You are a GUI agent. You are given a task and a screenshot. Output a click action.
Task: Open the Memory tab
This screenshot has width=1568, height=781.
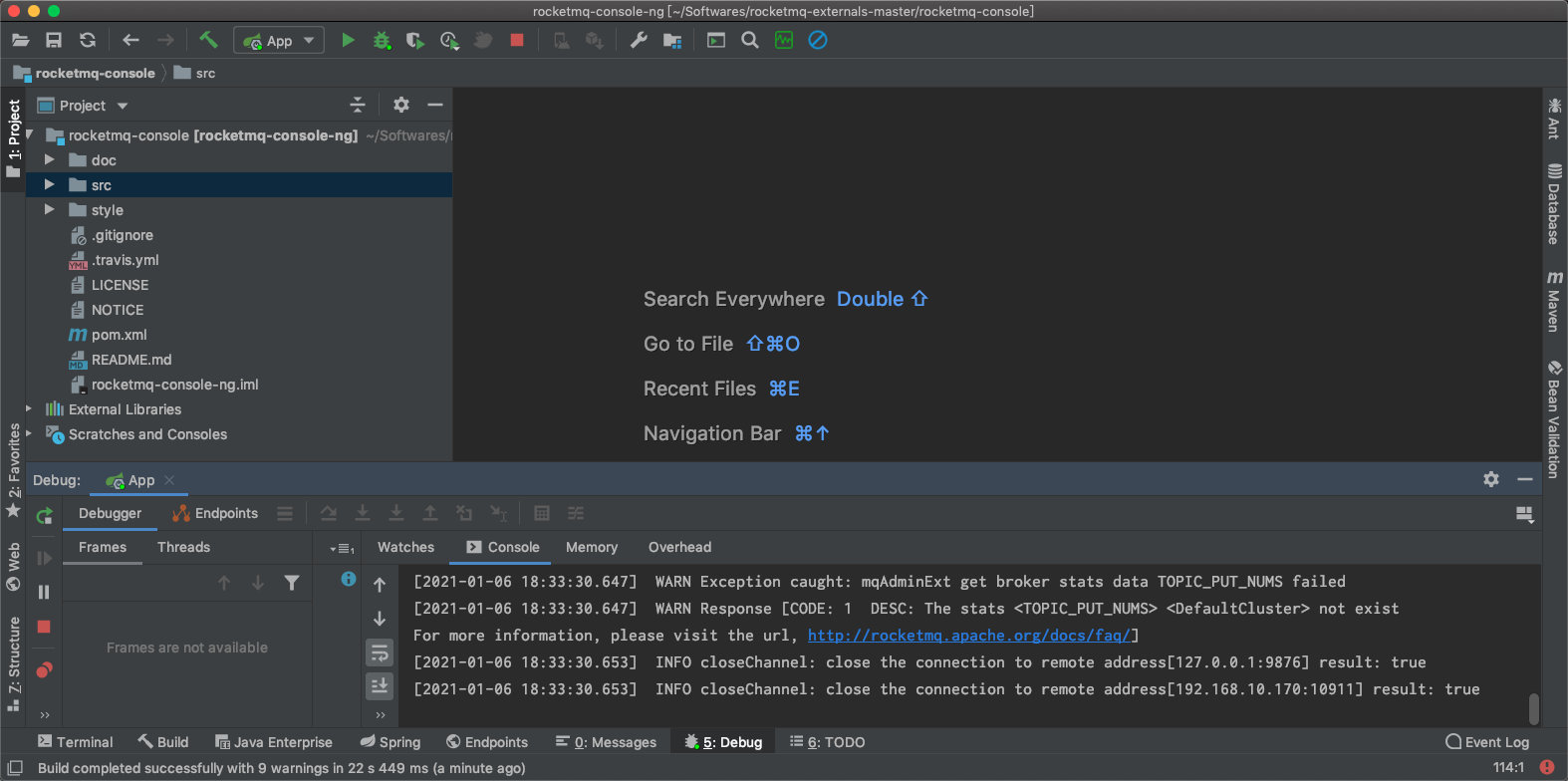(x=592, y=547)
